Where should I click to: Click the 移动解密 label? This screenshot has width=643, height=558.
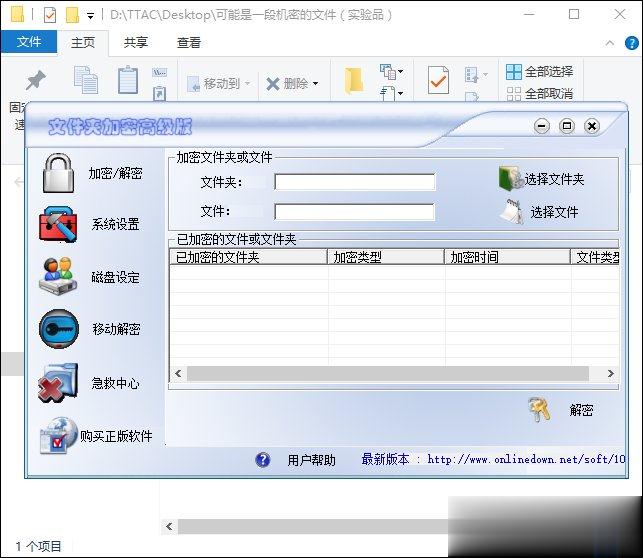[116, 329]
